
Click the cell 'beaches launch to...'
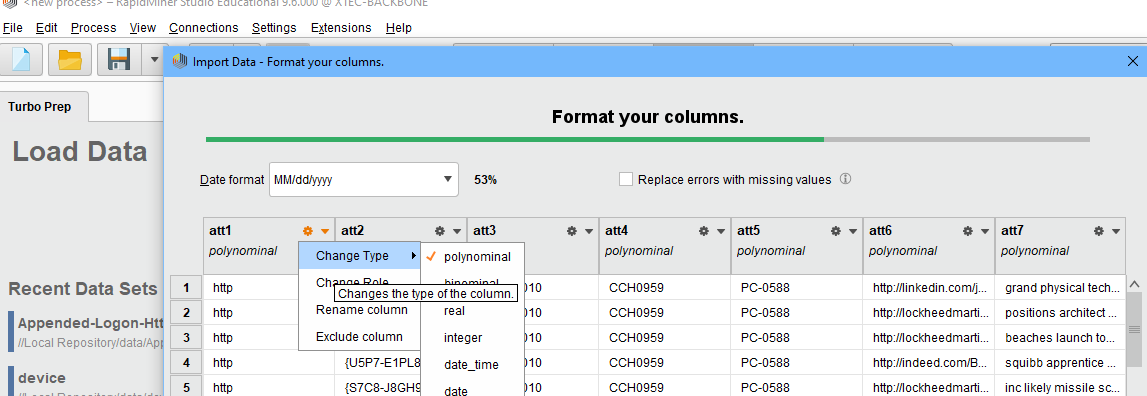(x=1061, y=337)
